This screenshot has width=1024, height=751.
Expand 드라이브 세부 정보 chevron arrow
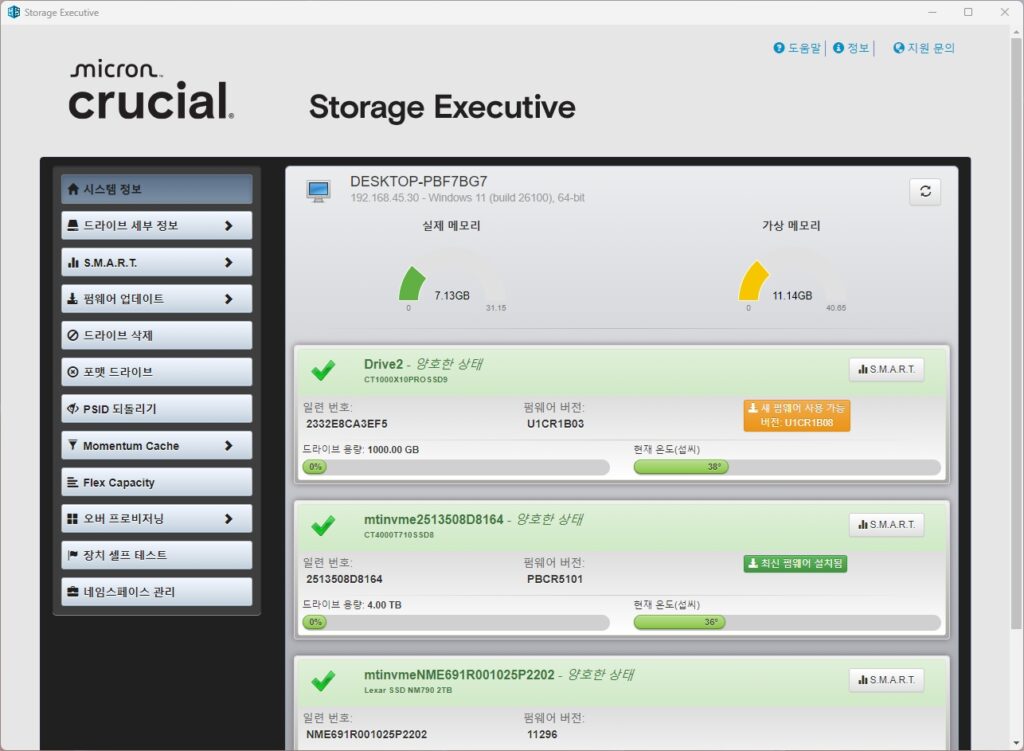pyautogui.click(x=229, y=226)
